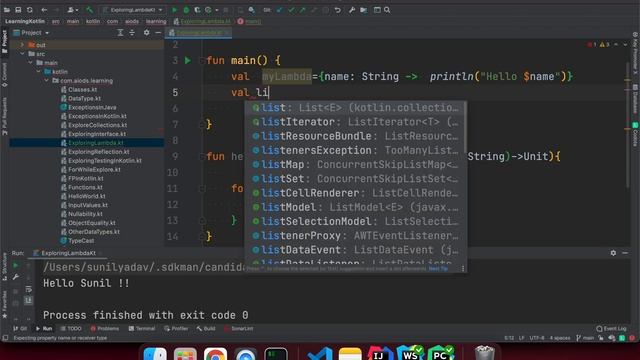This screenshot has width=640, height=360.
Task: Rerun with Run panel green play icon
Action: pos(16,266)
